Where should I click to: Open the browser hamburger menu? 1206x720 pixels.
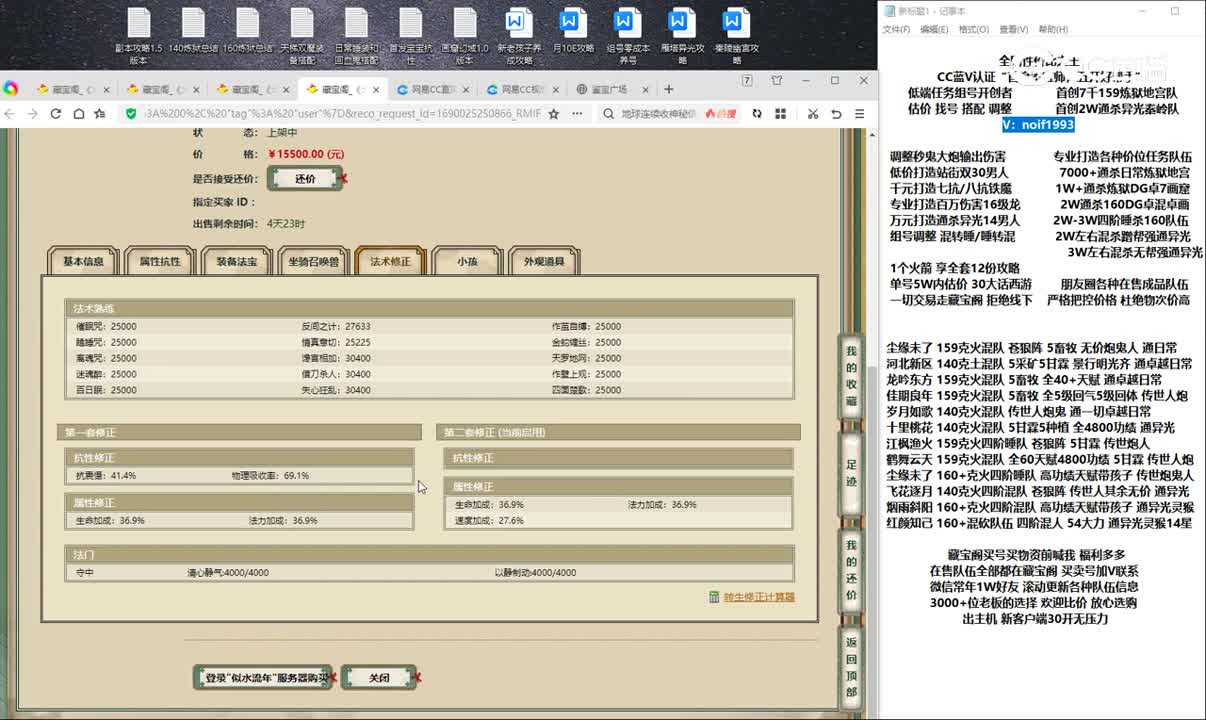click(859, 114)
